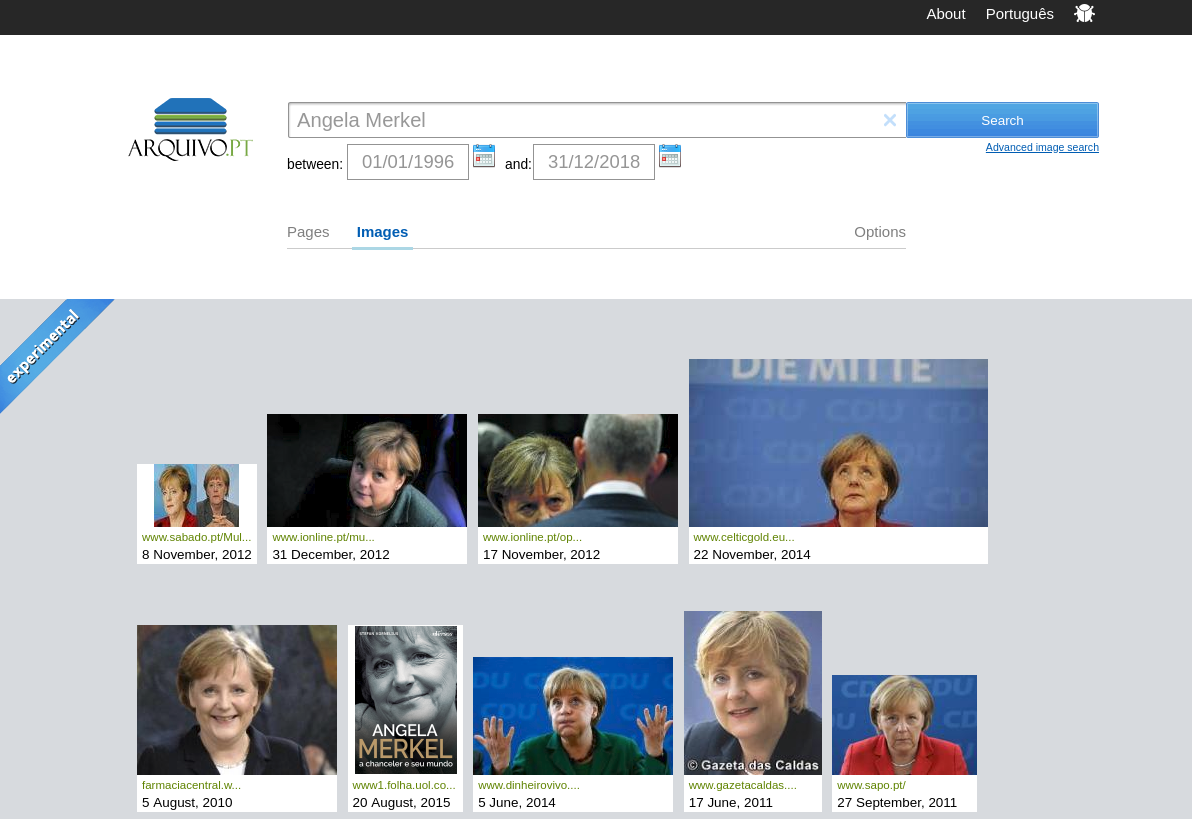Click the Search button
Image resolution: width=1192 pixels, height=819 pixels.
click(x=1002, y=120)
